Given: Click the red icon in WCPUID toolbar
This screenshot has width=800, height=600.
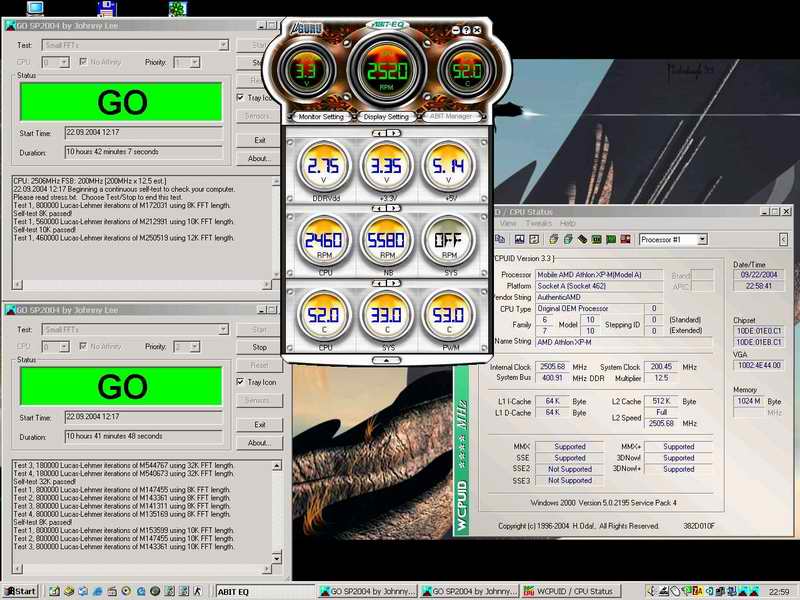Looking at the screenshot, I should (x=626, y=239).
